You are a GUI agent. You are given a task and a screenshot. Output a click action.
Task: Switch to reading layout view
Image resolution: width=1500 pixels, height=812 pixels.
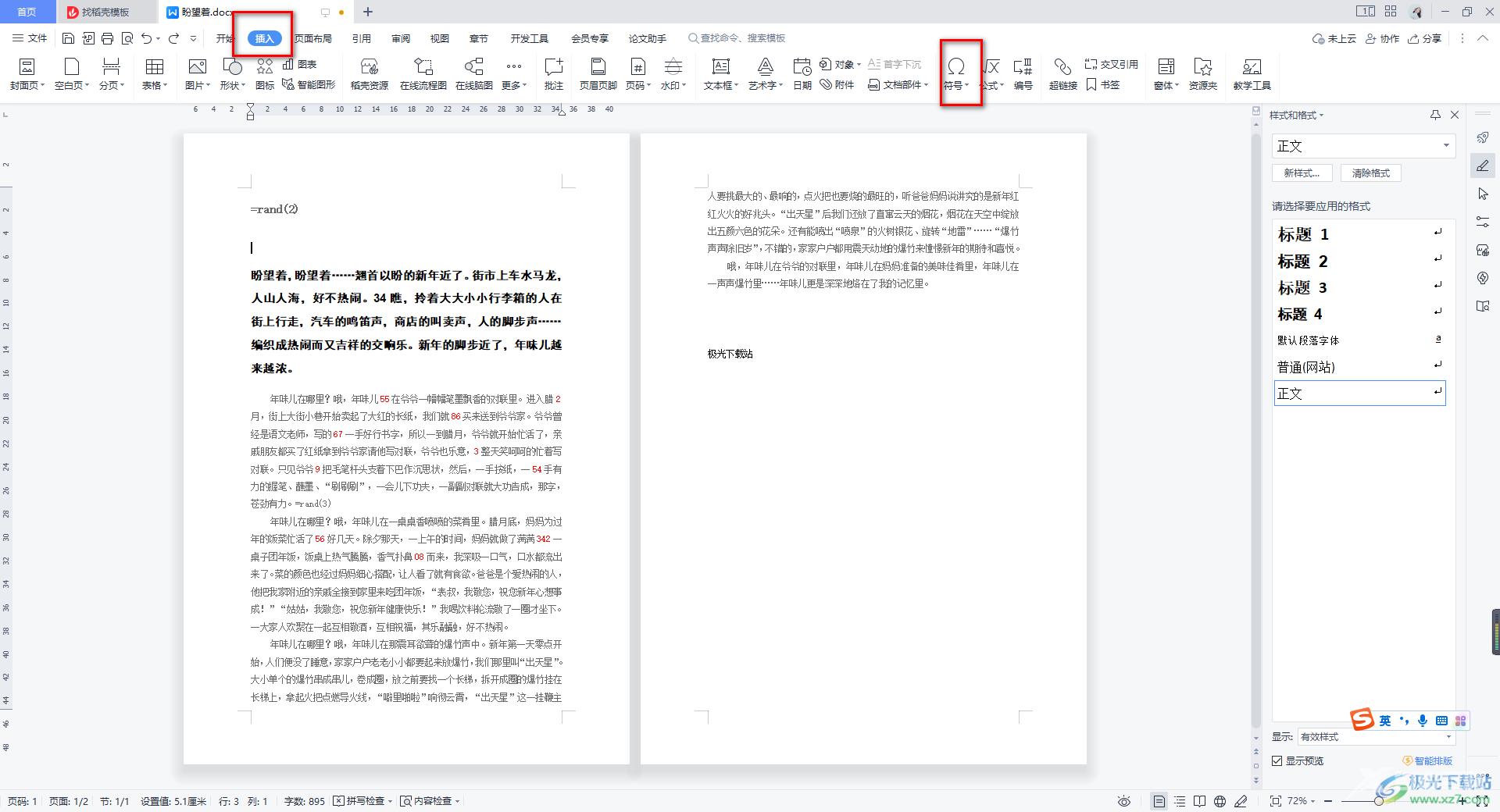[1200, 801]
